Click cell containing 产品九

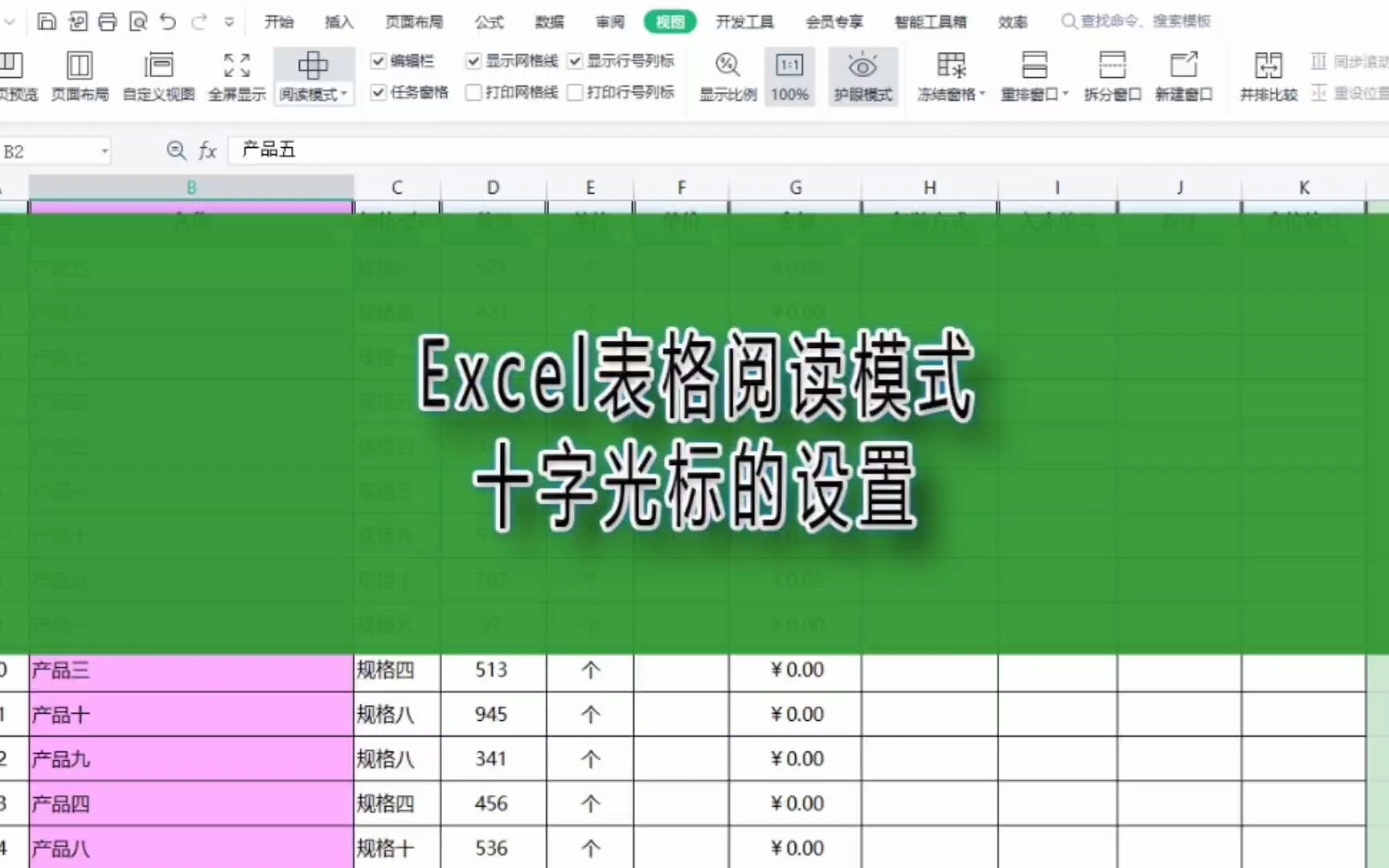(x=191, y=759)
